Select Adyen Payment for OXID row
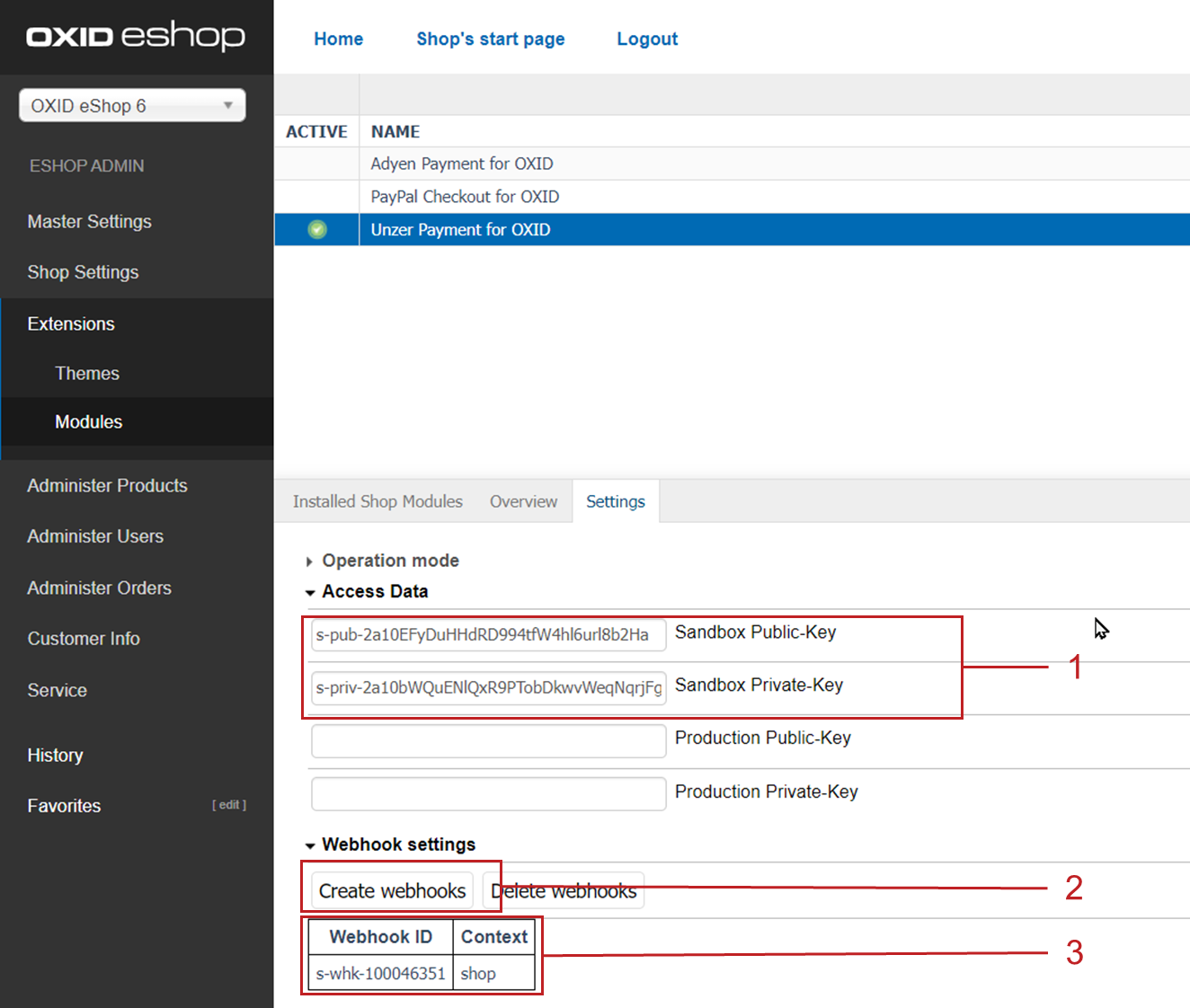 732,164
